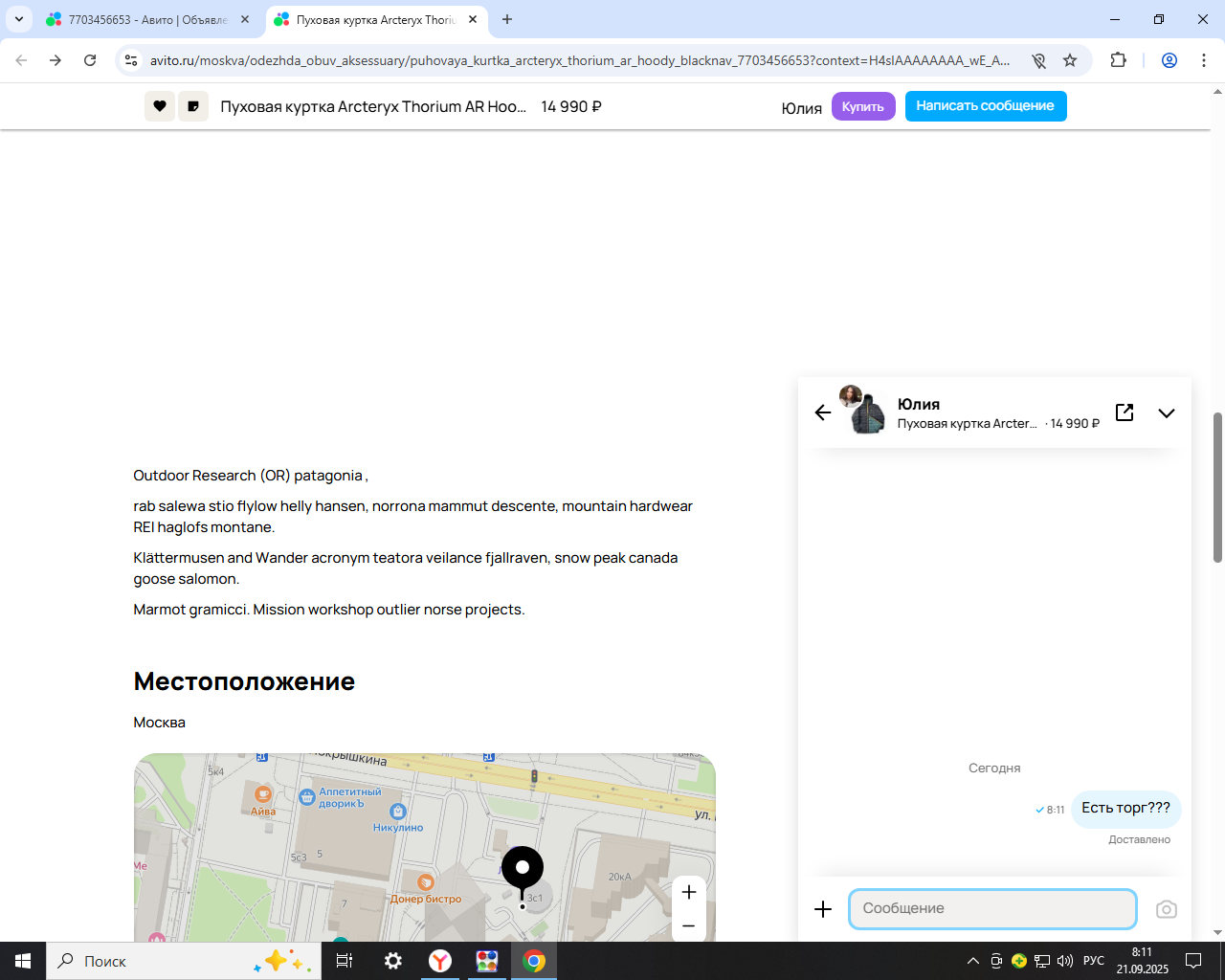
Task: Click the camera icon in chat
Action: click(1166, 909)
